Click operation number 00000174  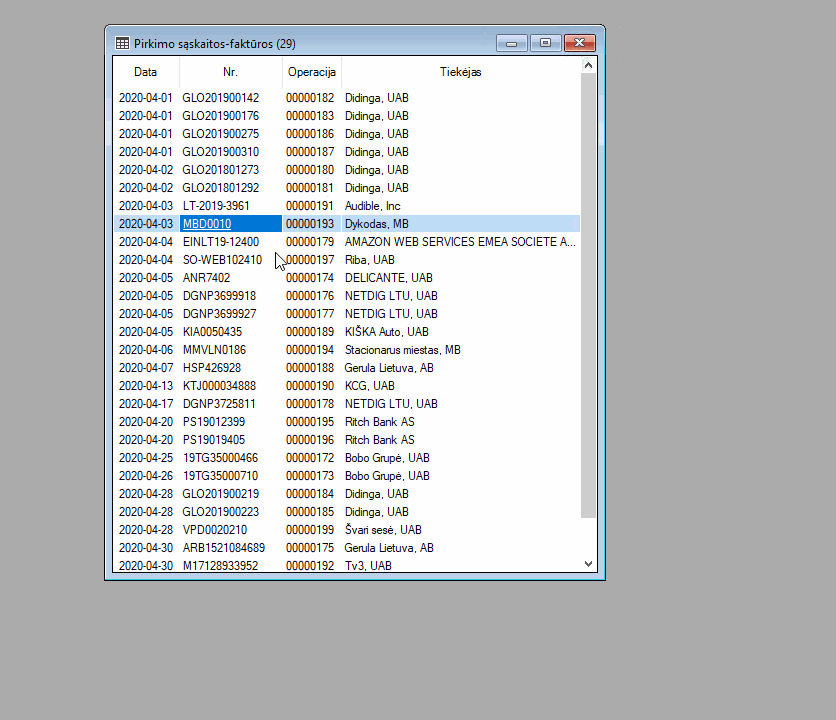click(310, 278)
